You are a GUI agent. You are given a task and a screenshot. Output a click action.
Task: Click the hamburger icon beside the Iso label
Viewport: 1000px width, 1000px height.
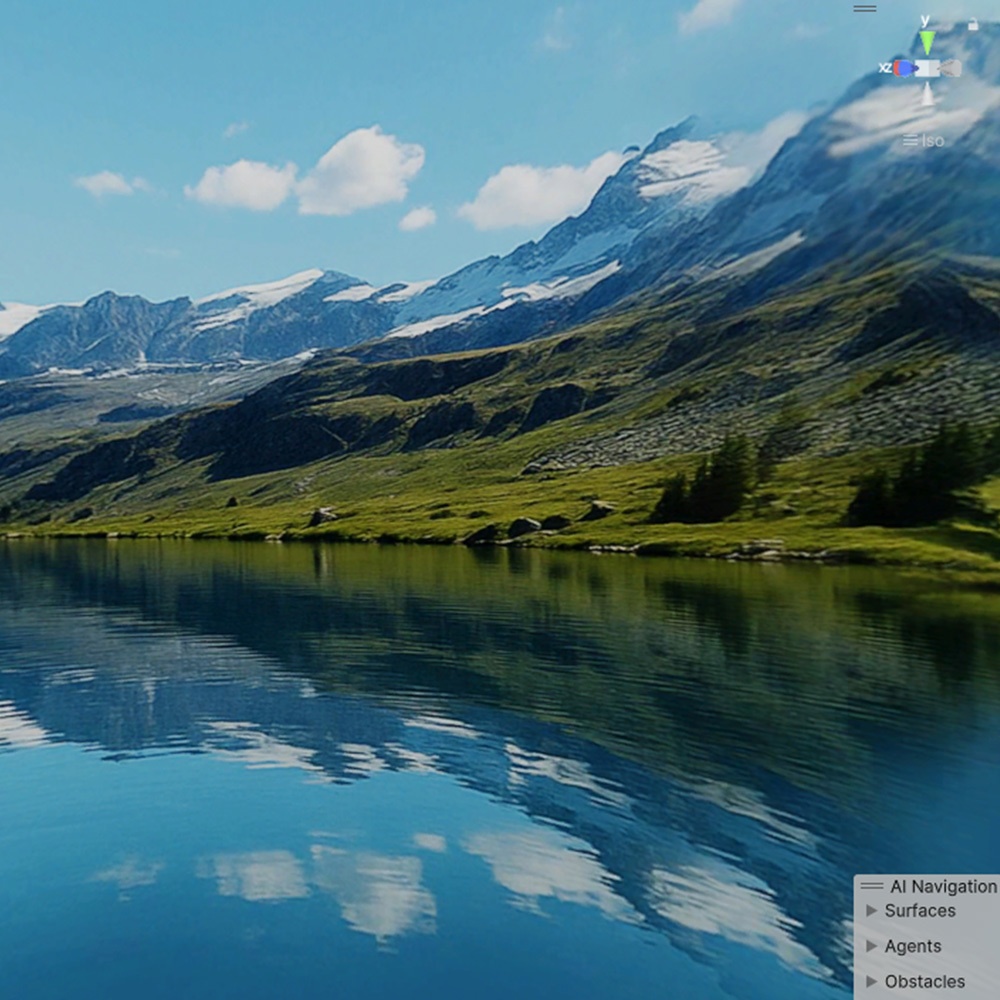tap(911, 140)
